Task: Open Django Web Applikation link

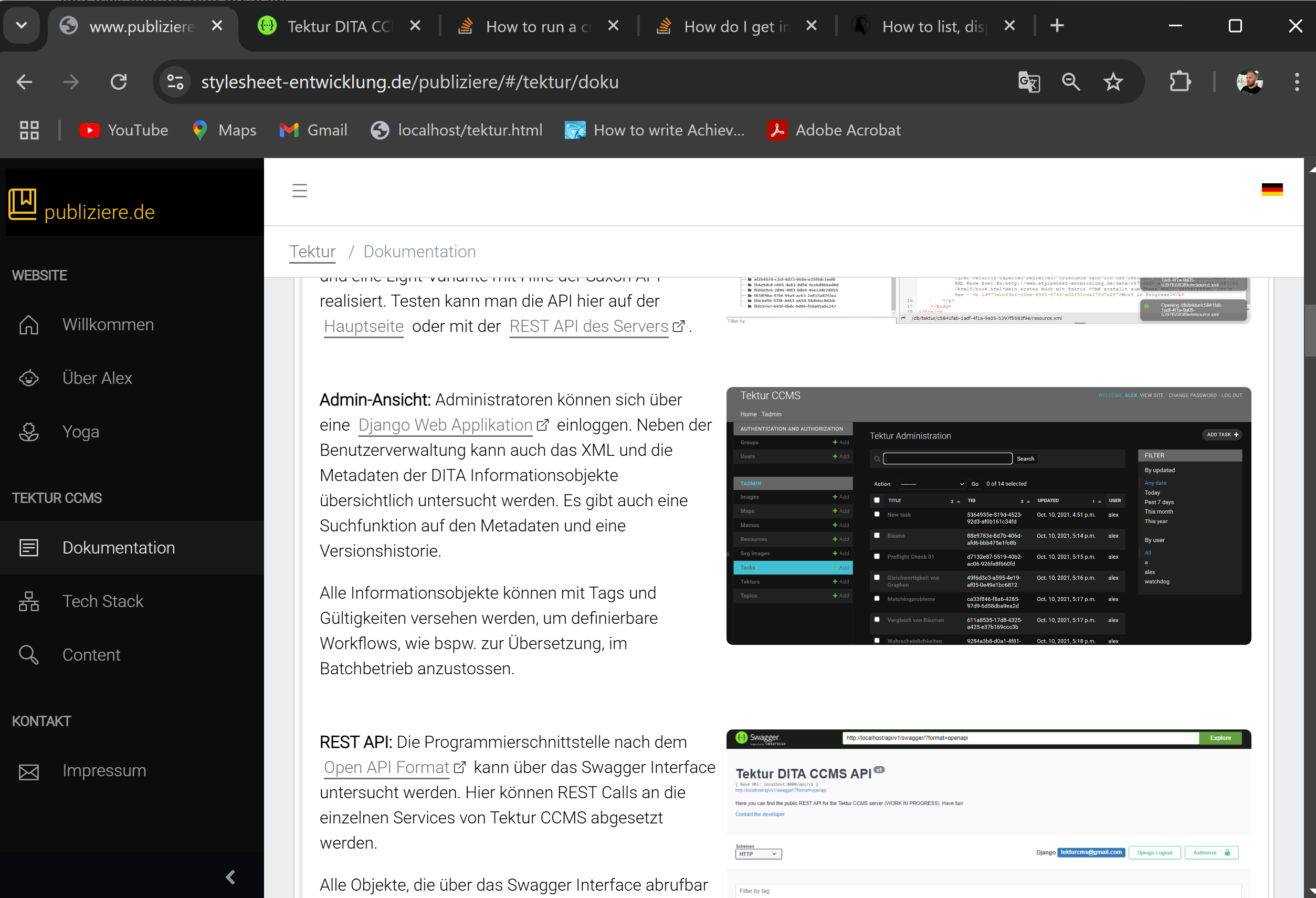Action: point(445,425)
